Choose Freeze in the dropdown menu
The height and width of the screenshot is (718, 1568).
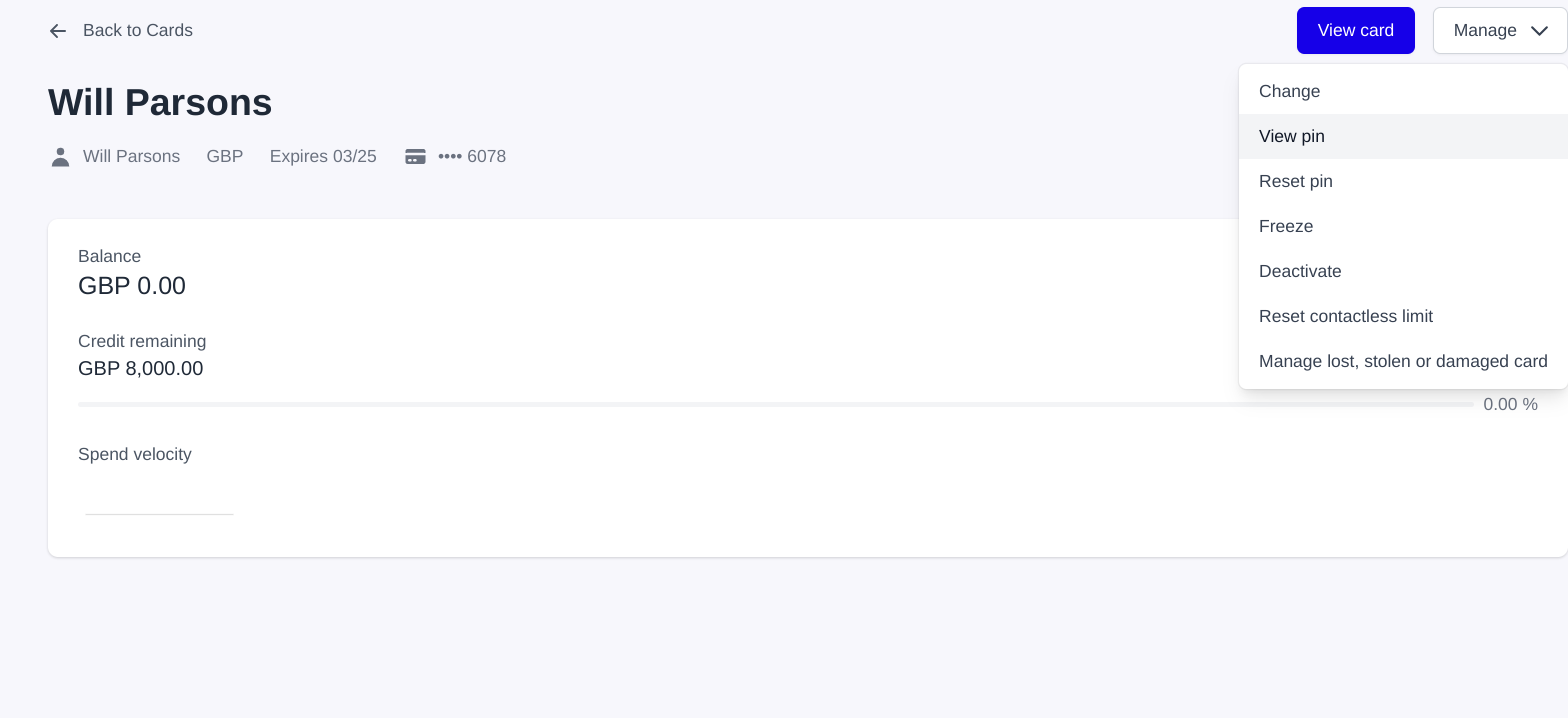pos(1285,226)
